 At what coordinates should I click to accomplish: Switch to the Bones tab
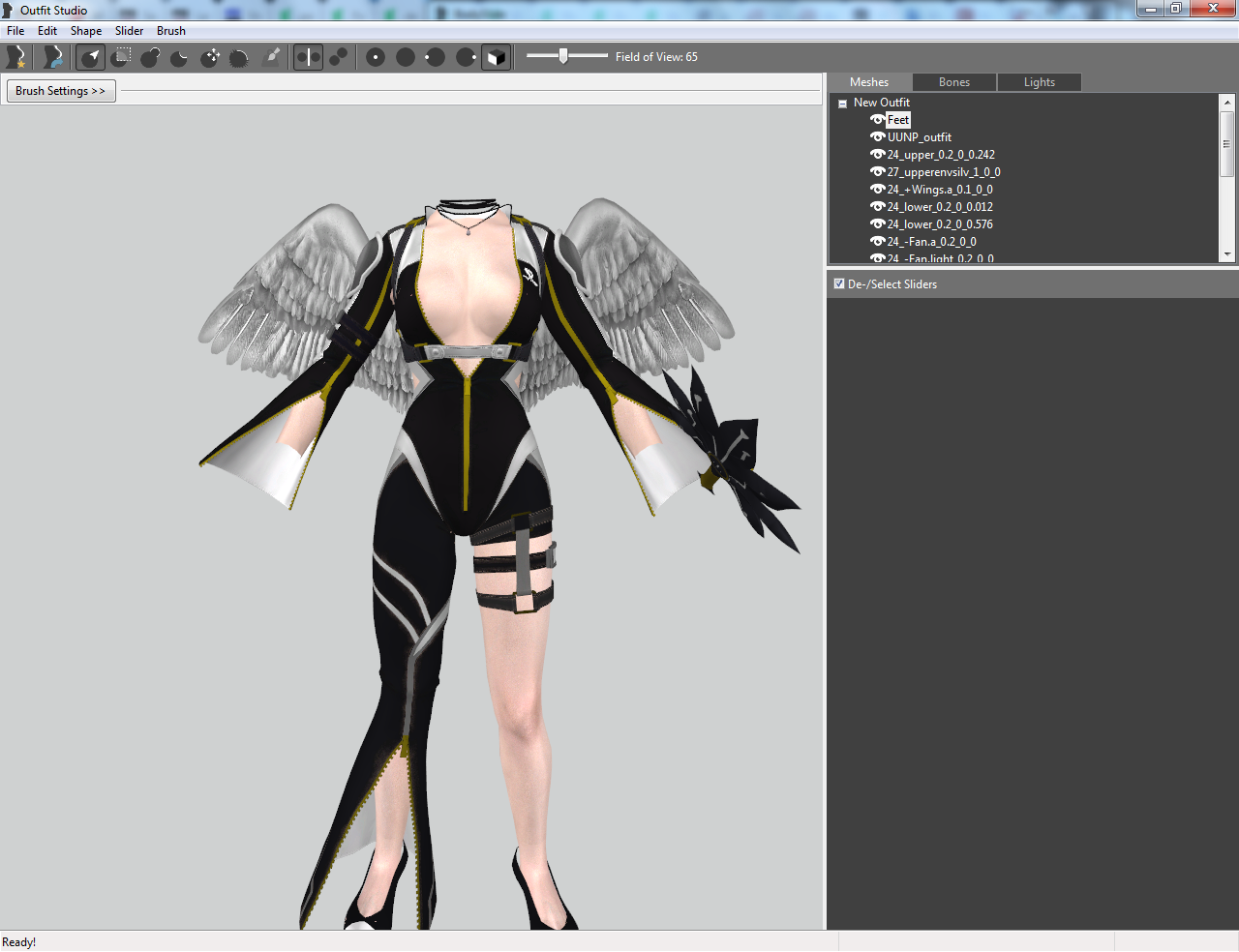coord(954,82)
